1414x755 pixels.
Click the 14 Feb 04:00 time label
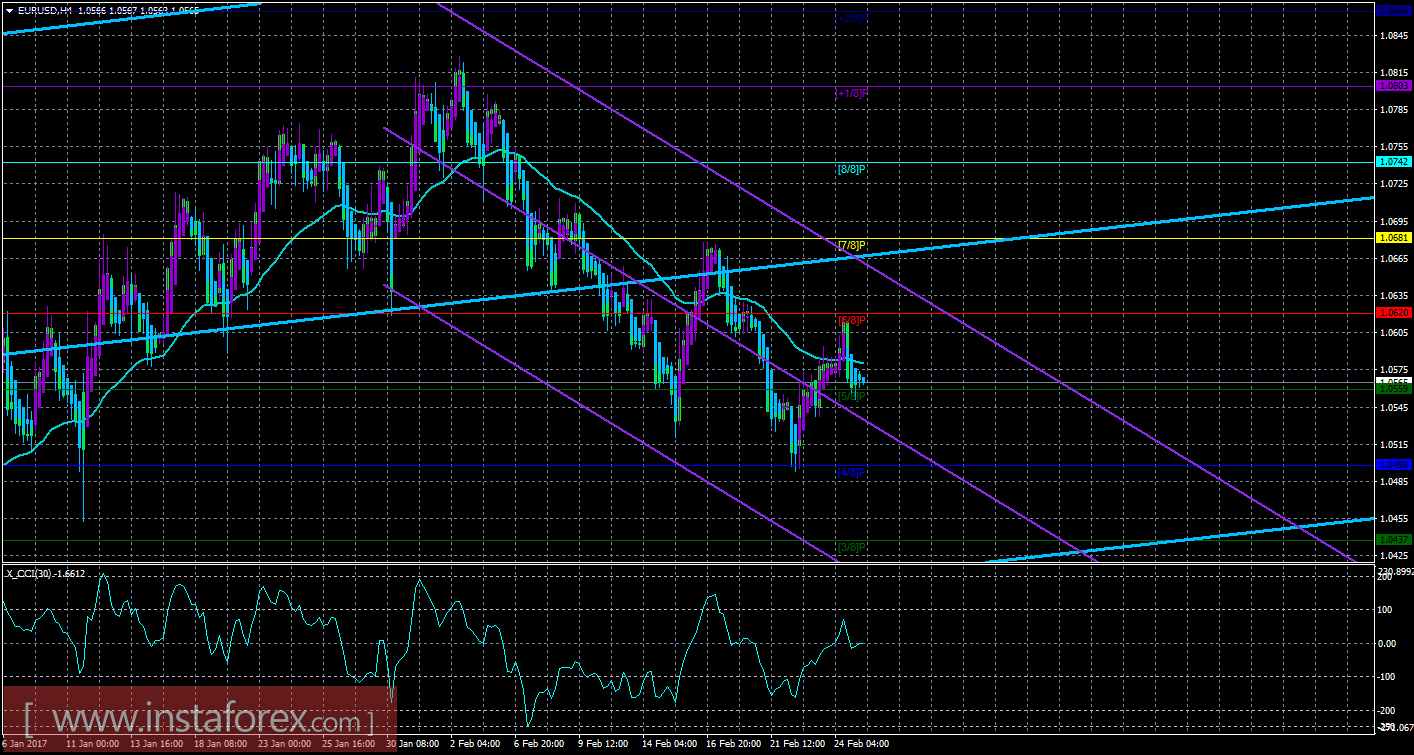[669, 745]
